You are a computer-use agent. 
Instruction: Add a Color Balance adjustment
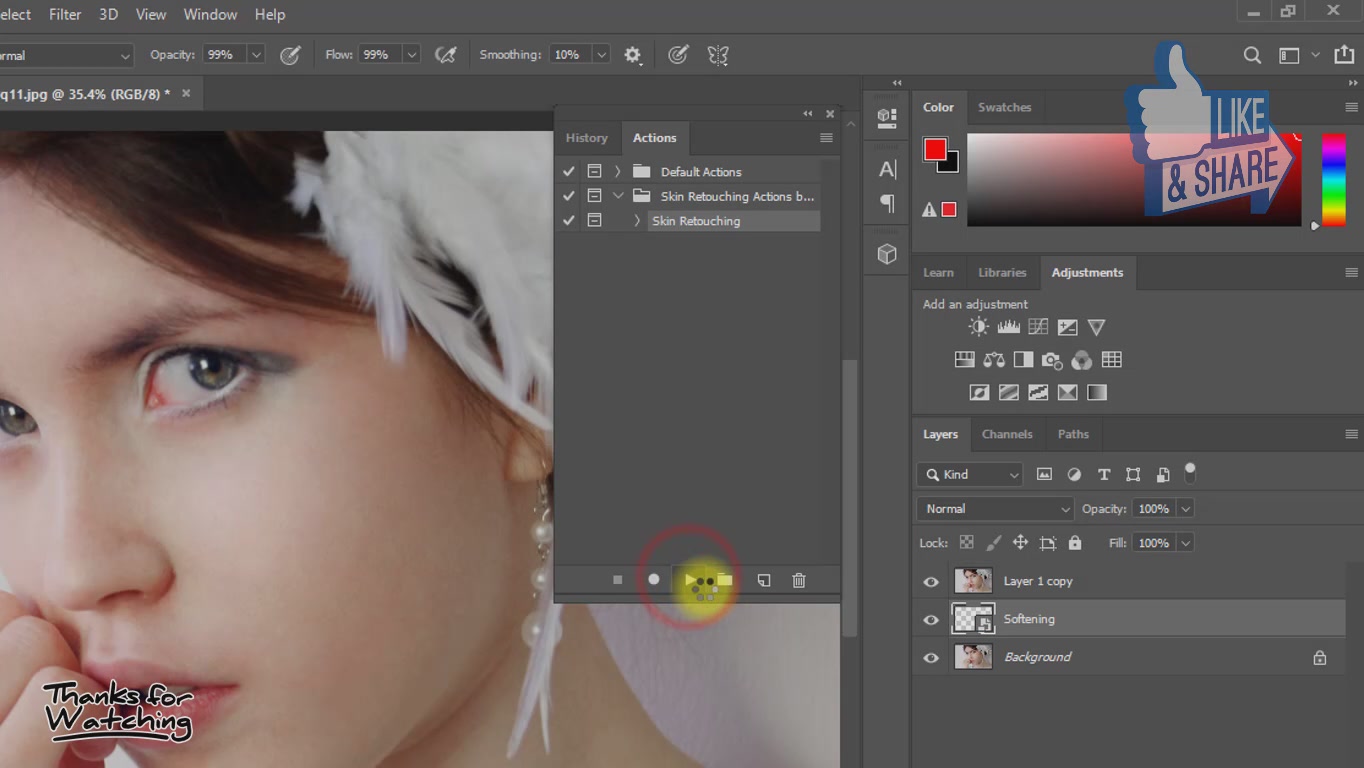(993, 360)
